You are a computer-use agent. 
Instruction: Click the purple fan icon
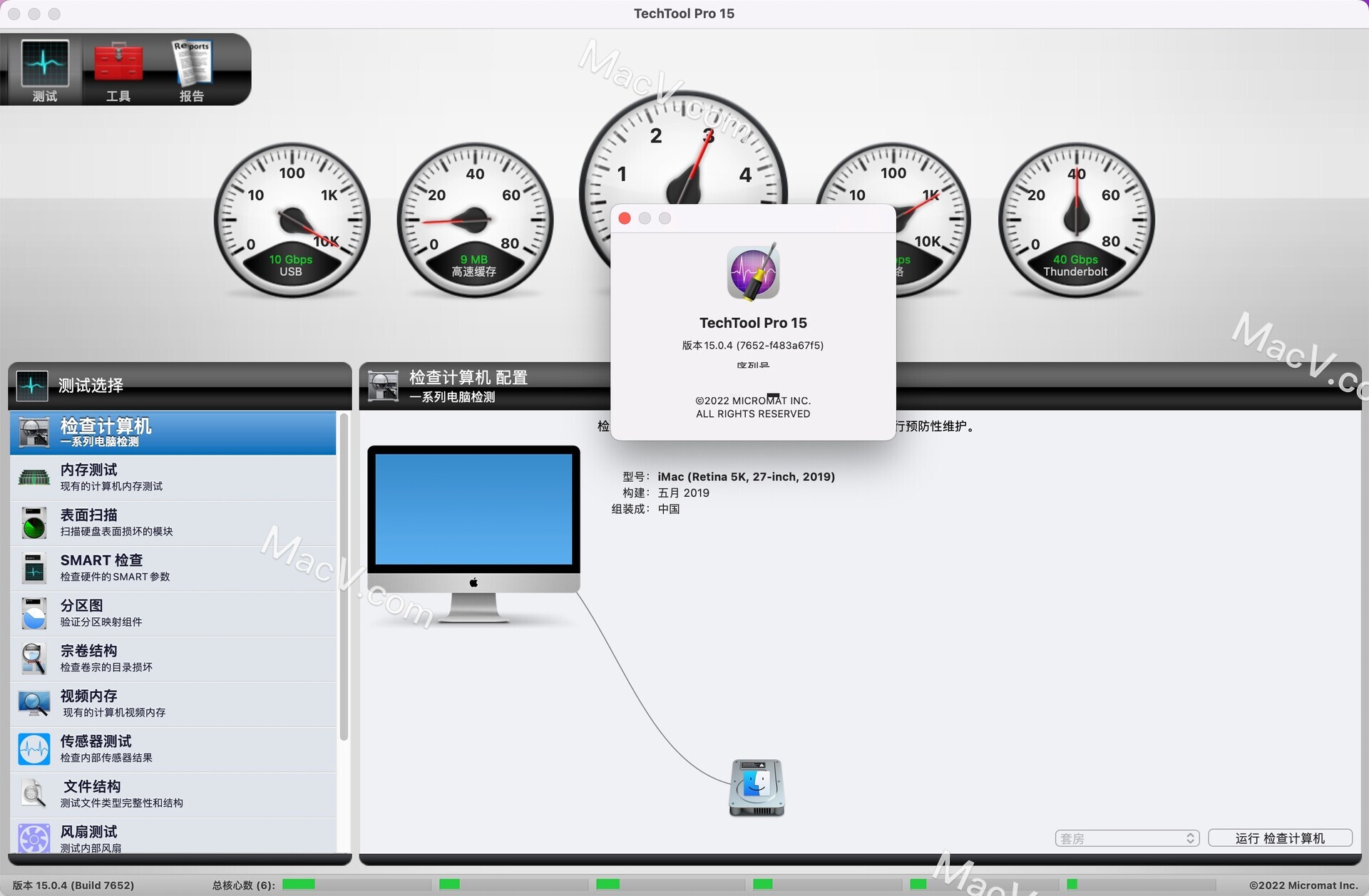click(34, 838)
